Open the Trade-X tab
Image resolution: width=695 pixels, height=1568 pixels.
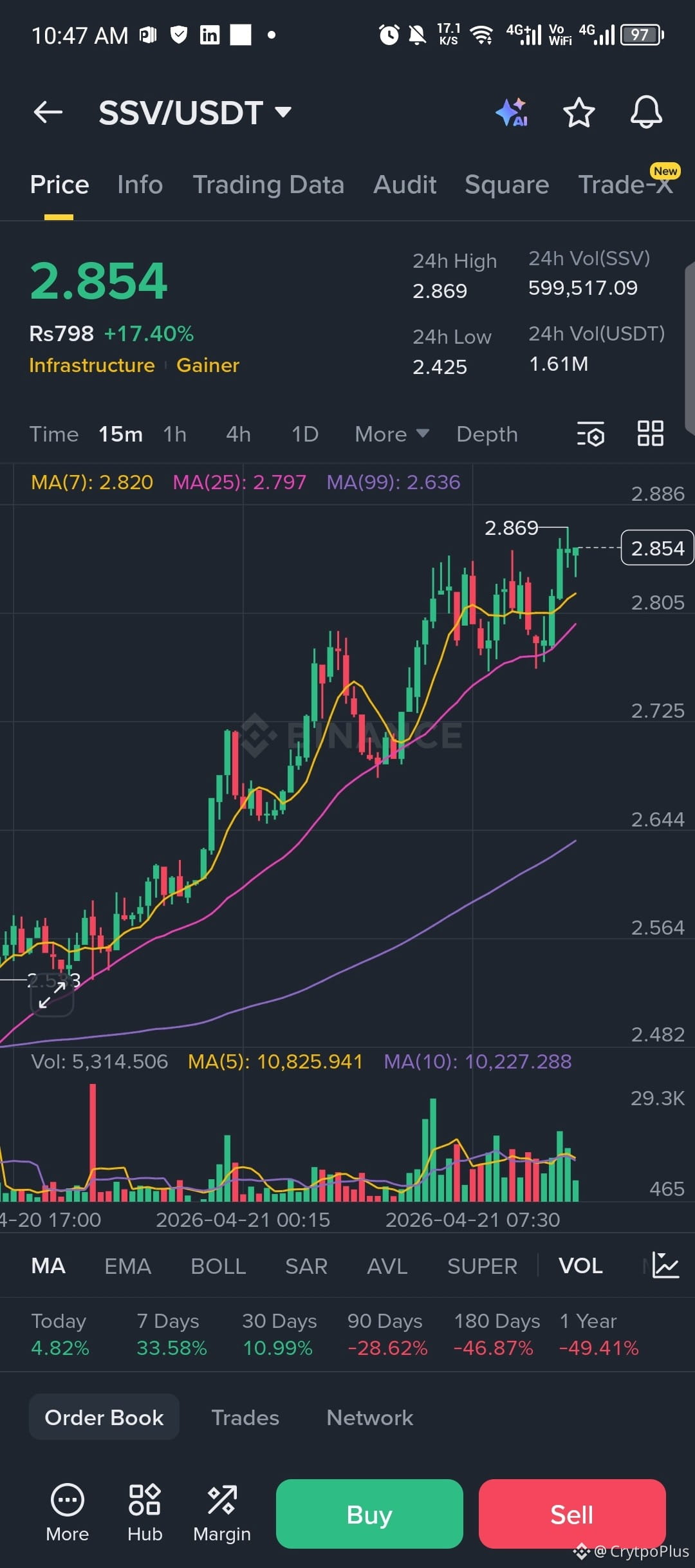(x=625, y=185)
